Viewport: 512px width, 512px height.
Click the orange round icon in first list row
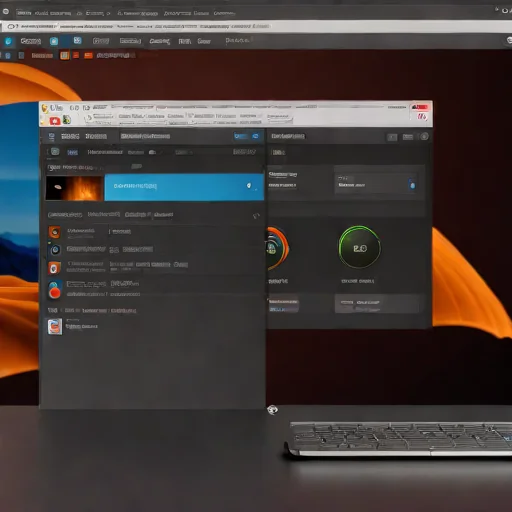(54, 232)
